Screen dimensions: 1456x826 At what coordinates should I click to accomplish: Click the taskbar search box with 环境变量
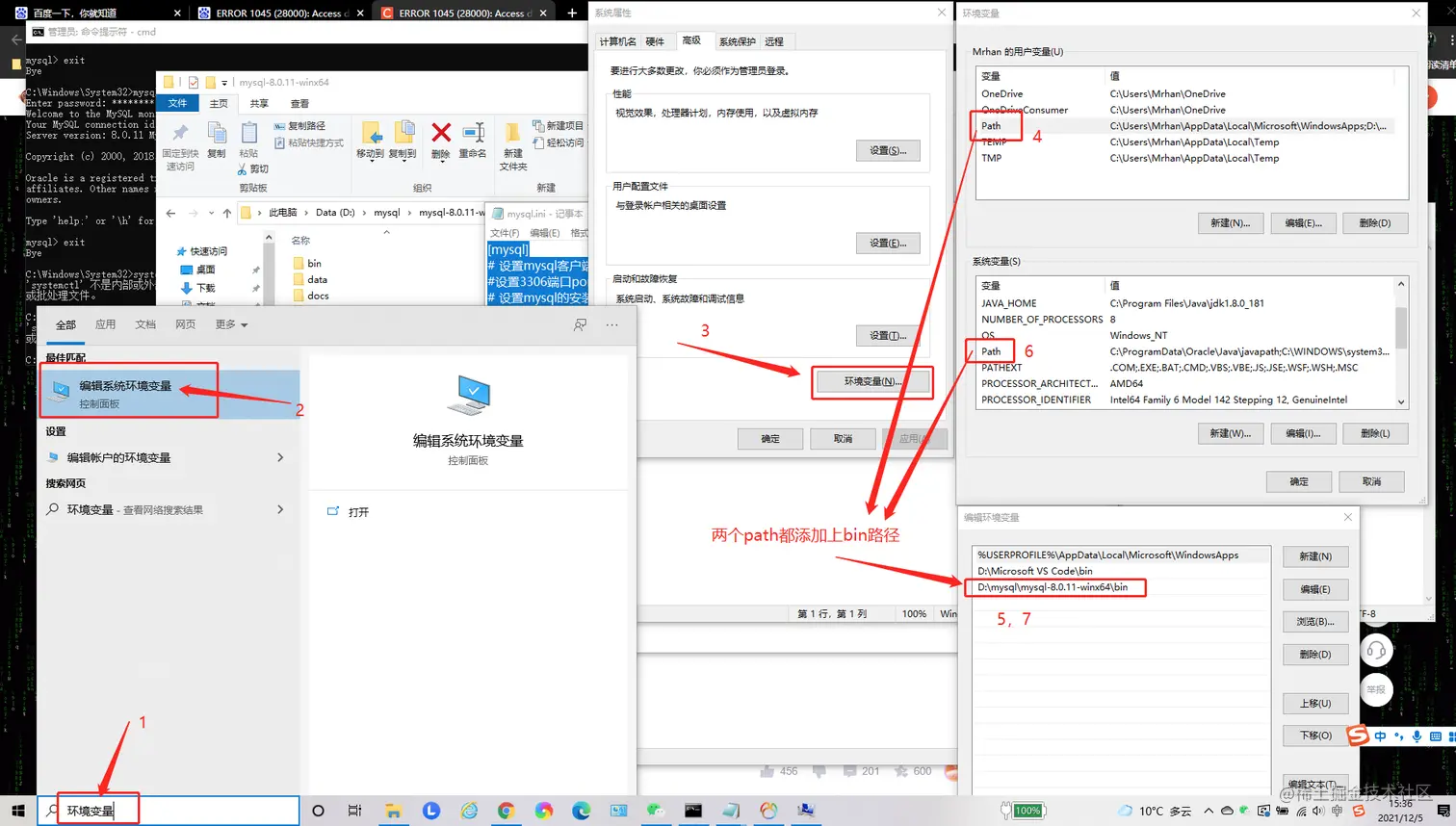(169, 811)
